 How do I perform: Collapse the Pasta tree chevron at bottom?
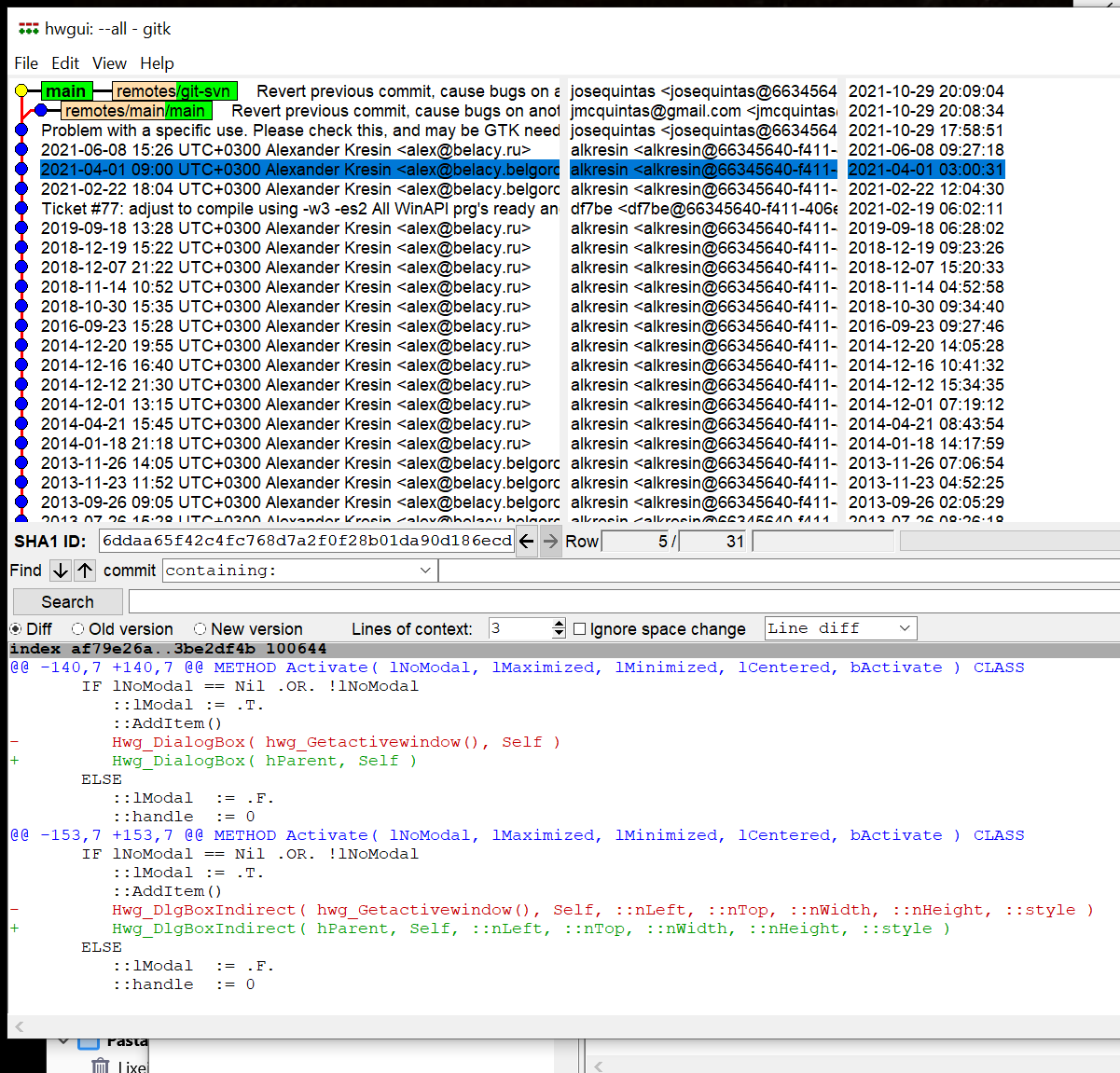[63, 1041]
